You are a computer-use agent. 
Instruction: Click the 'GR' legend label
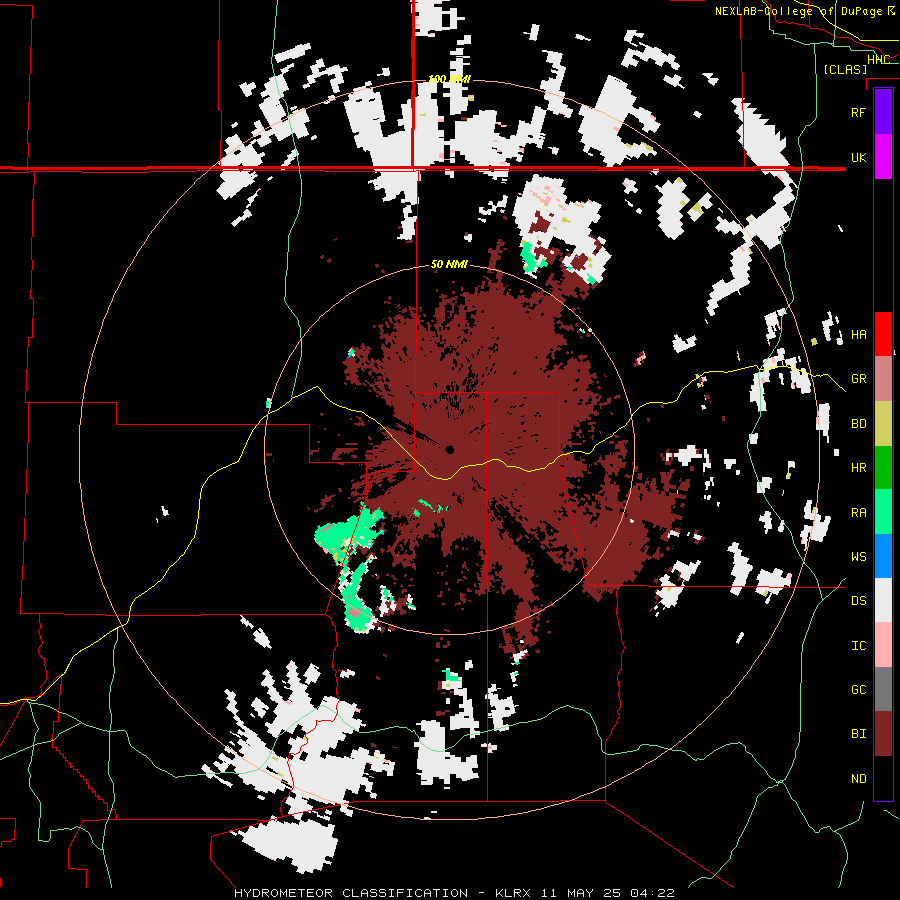click(858, 379)
